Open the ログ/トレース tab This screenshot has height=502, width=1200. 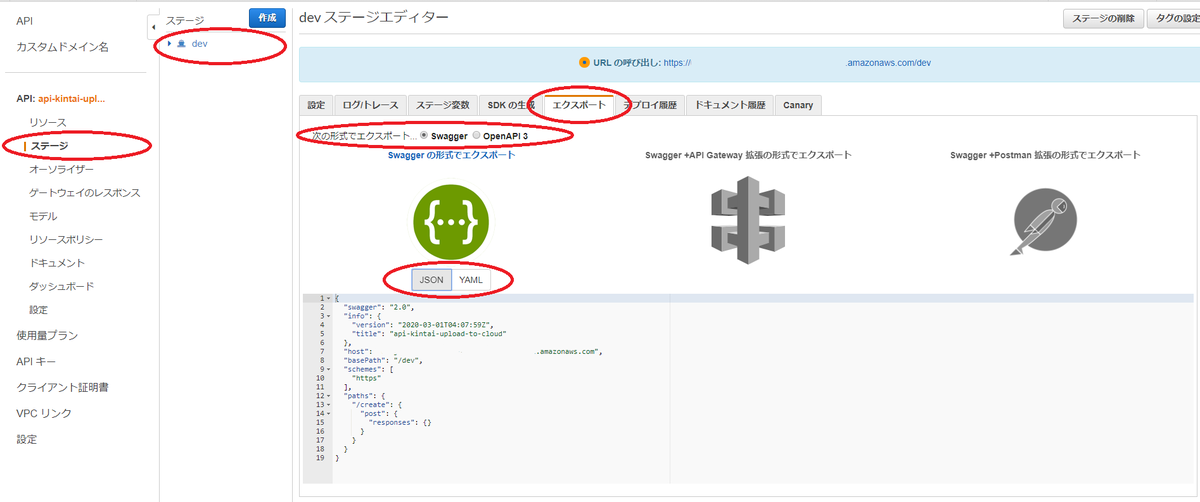coord(370,105)
